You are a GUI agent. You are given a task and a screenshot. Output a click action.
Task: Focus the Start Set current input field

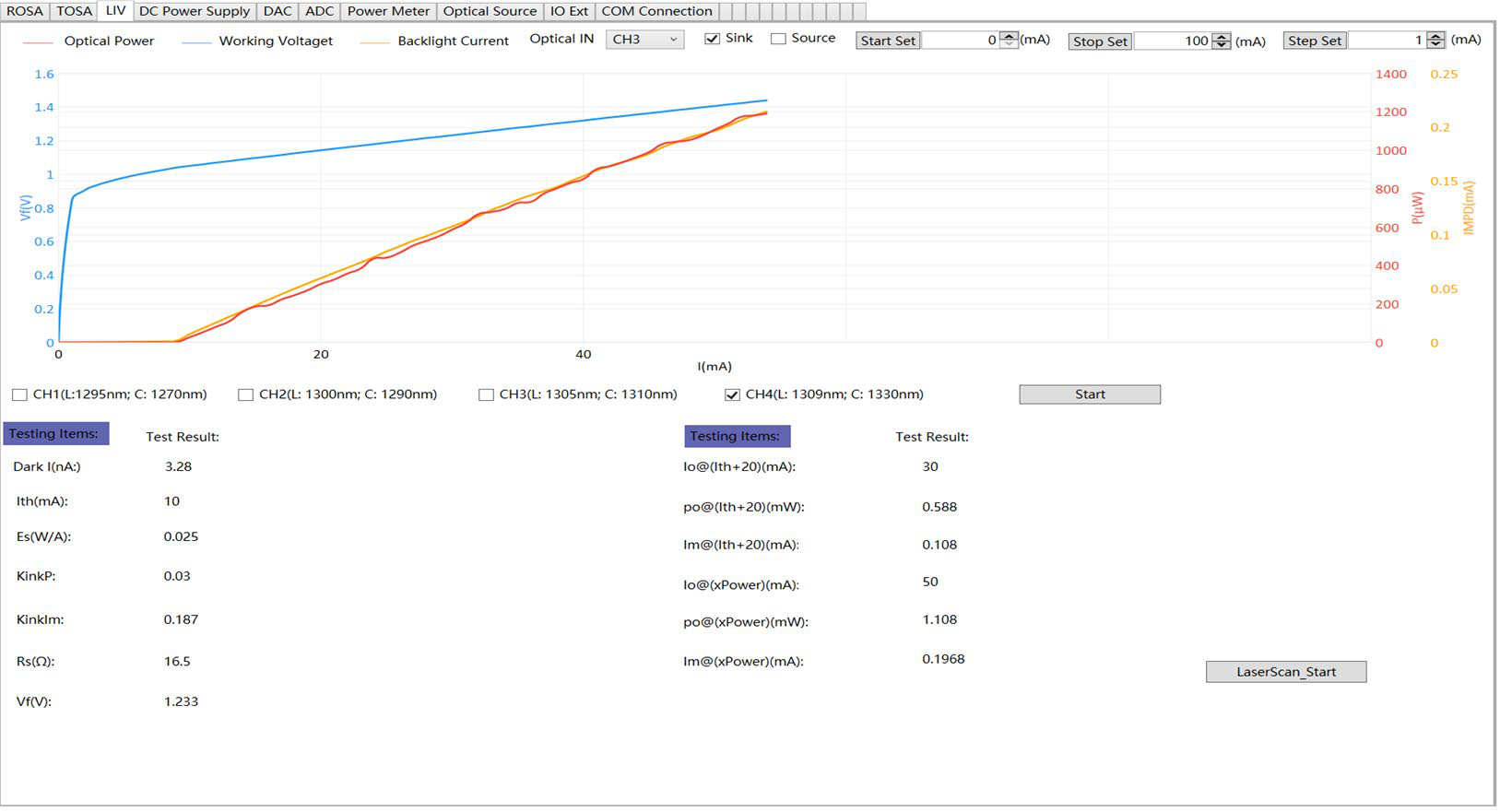click(x=961, y=41)
